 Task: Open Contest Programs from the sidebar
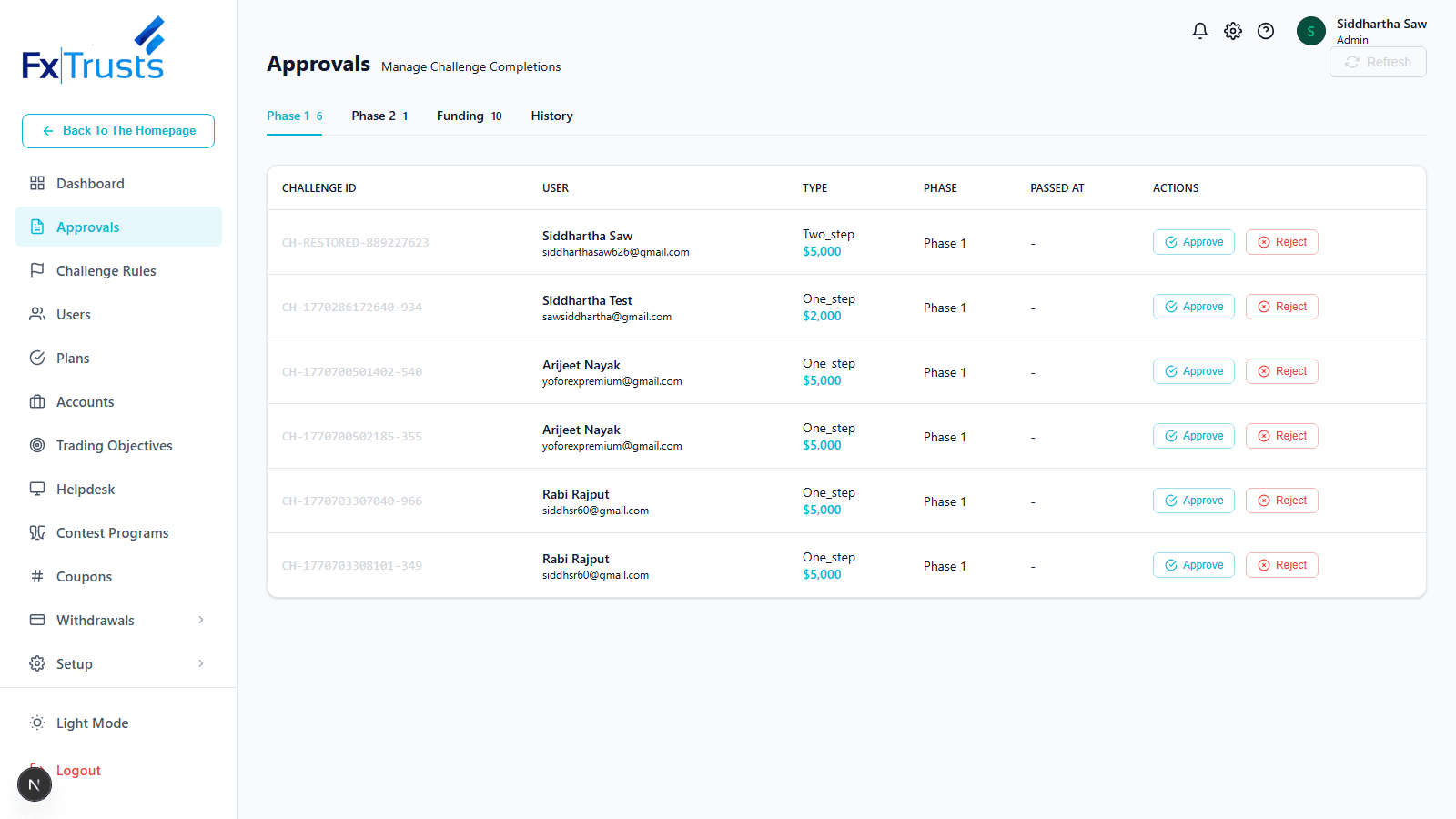pos(37,532)
